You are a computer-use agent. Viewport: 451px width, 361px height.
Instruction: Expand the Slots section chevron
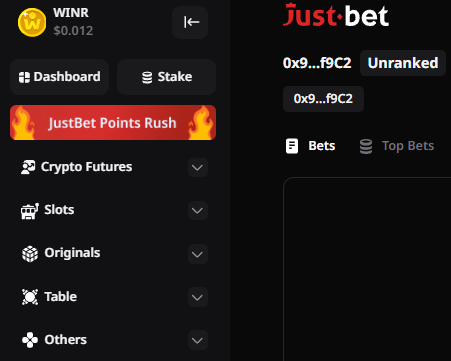[198, 211]
